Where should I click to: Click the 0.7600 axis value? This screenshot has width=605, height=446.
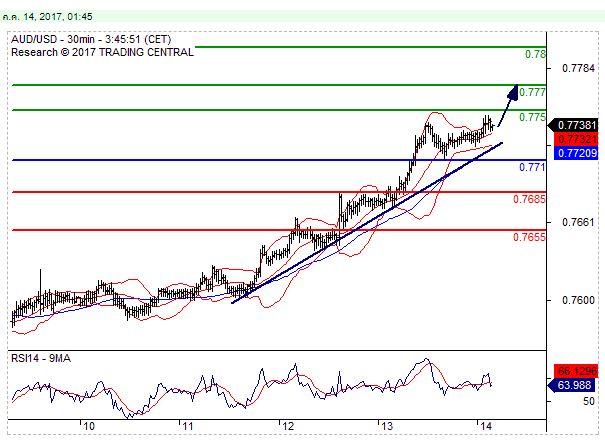coord(578,300)
